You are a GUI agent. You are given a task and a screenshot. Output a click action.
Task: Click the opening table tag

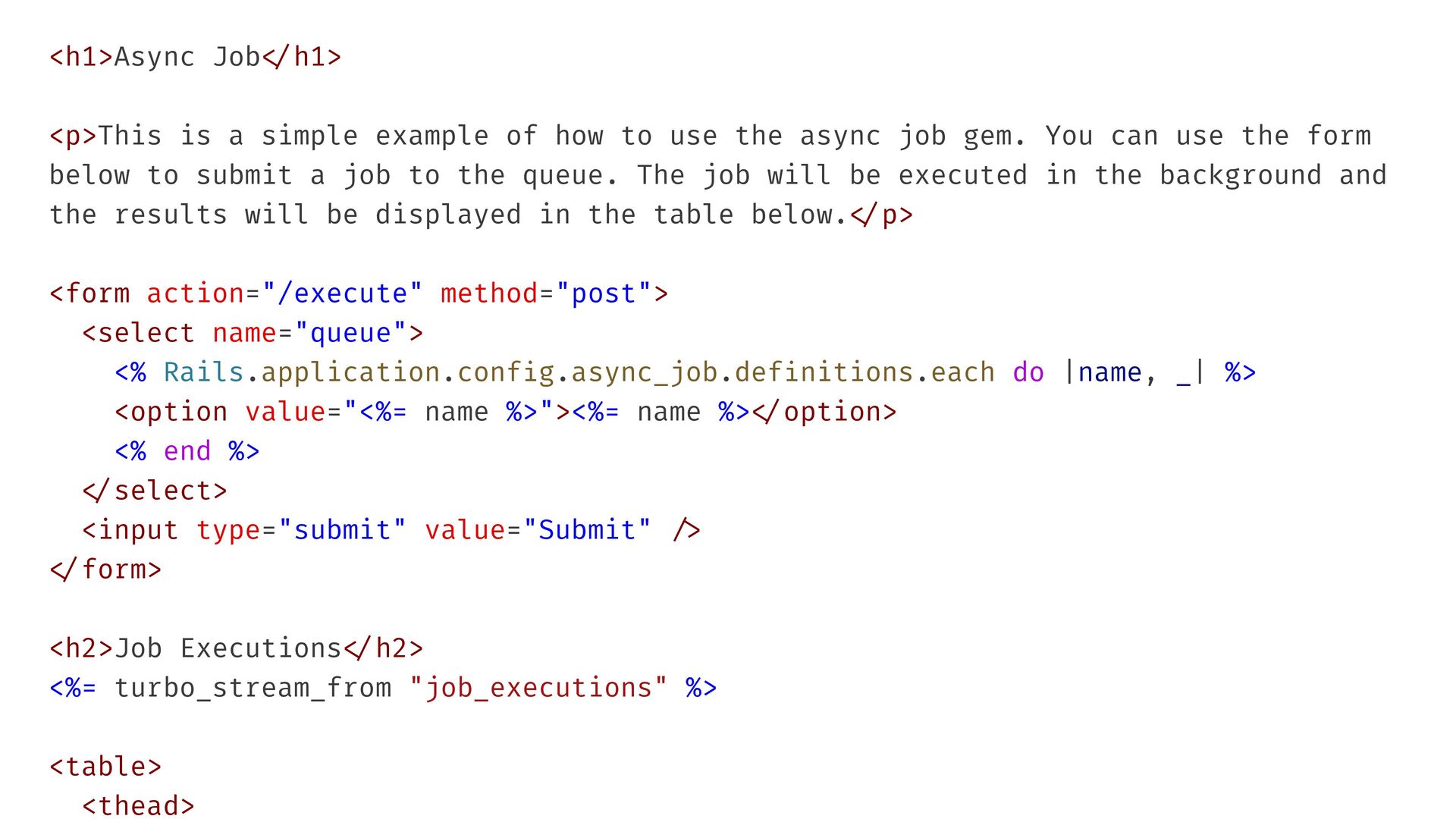pos(105,767)
